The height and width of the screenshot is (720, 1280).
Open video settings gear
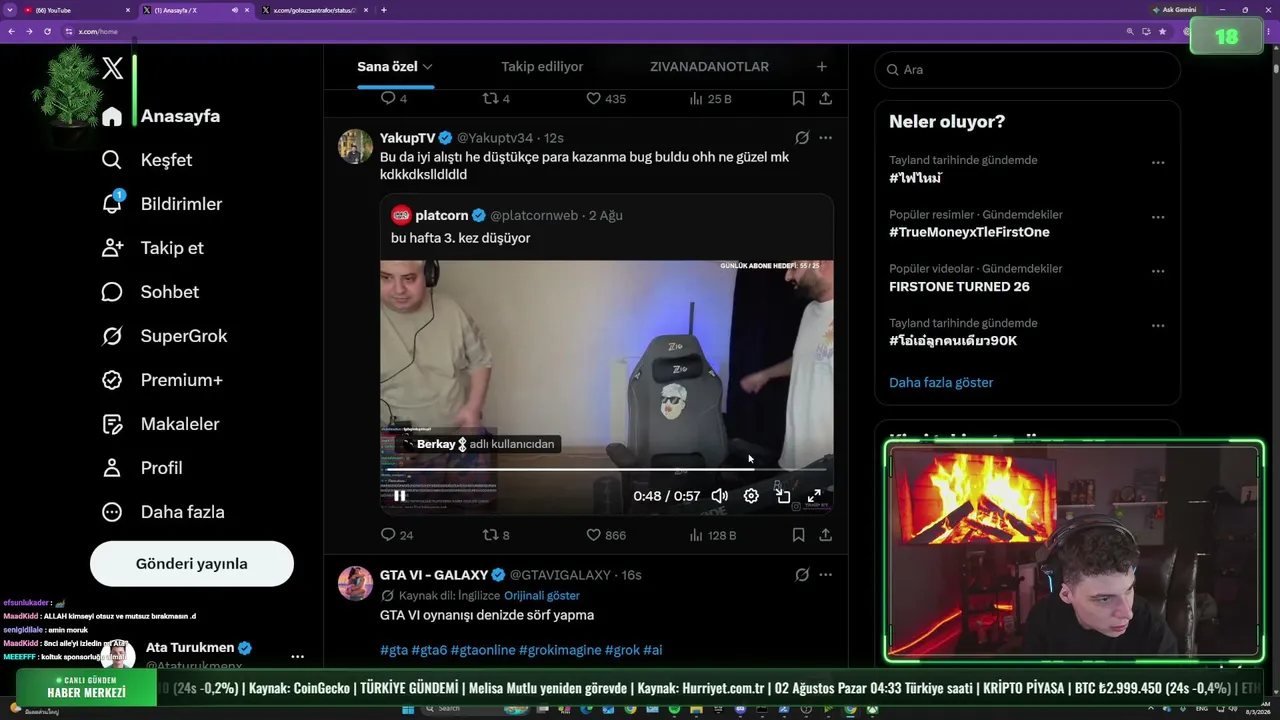[751, 496]
